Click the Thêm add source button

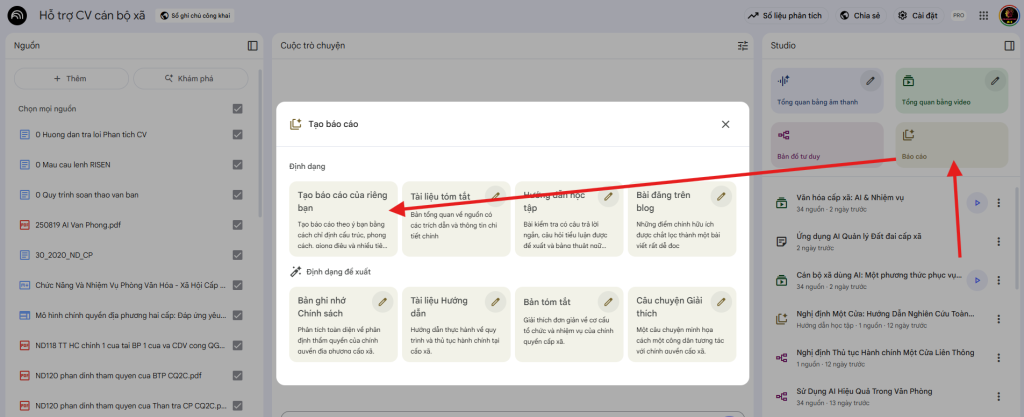click(69, 78)
